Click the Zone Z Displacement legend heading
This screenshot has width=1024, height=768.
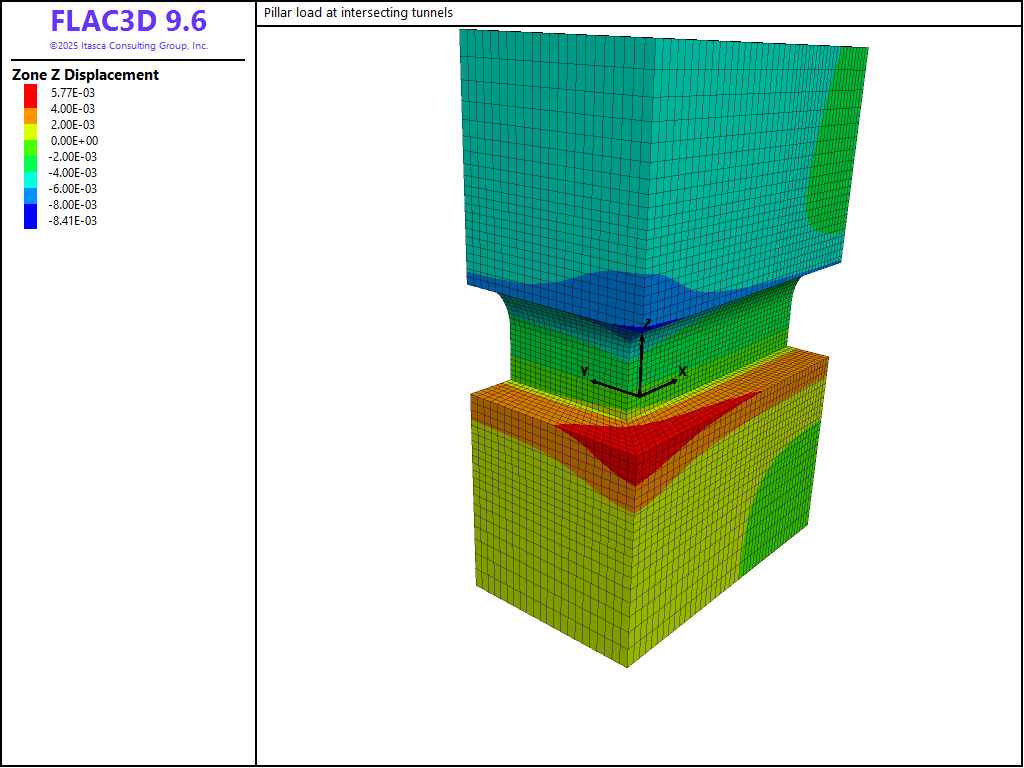click(85, 75)
